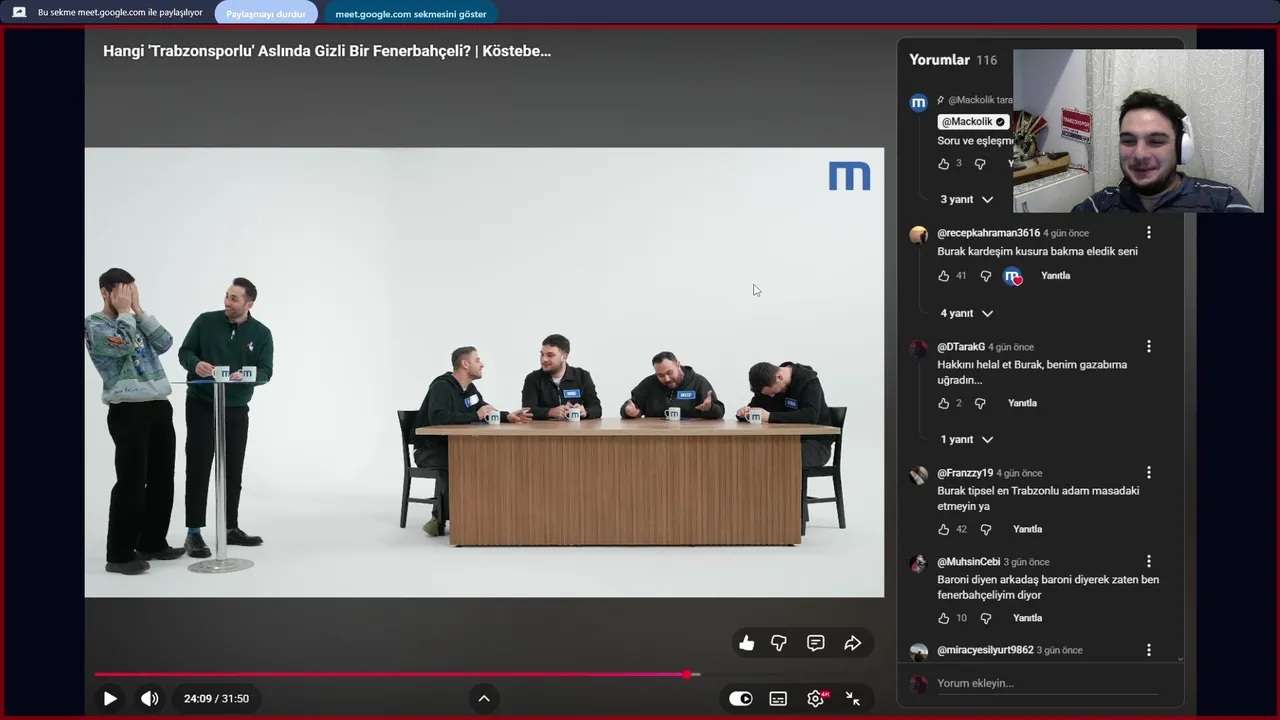This screenshot has width=1280, height=720.
Task: Expand '1 yanıt' reply under DTarakG comment
Action: 967,439
